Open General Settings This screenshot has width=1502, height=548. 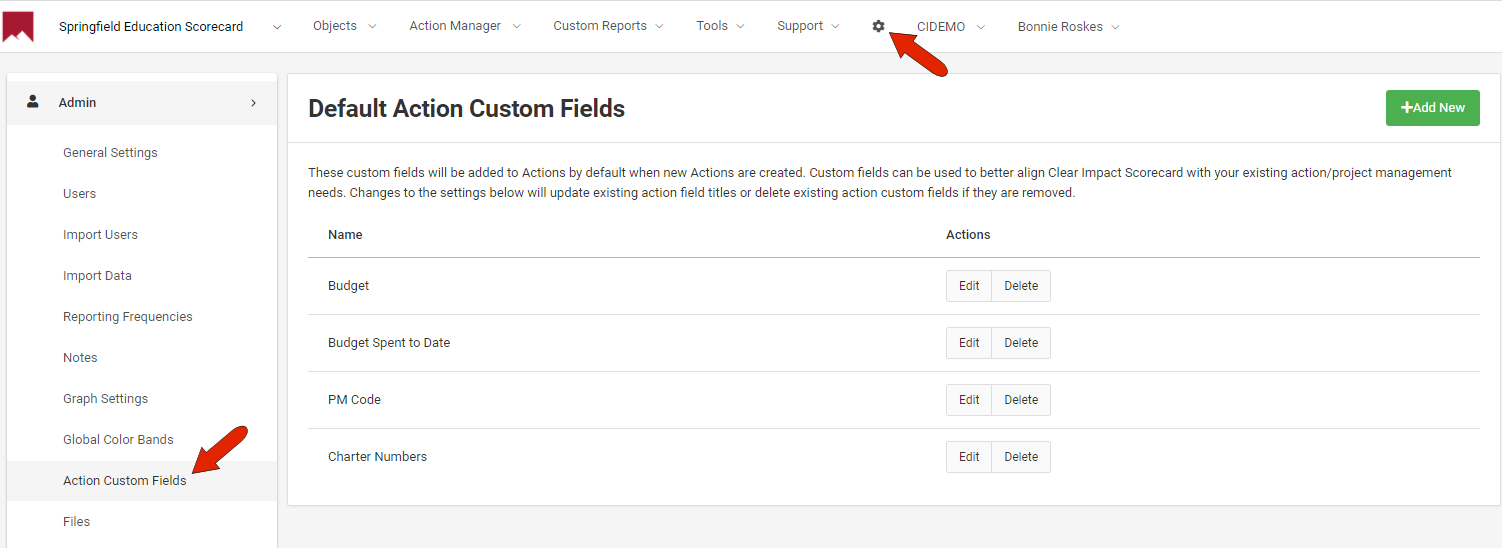(110, 153)
